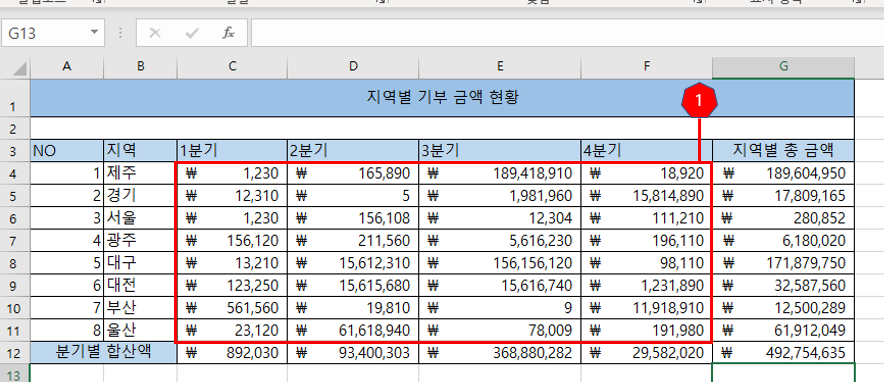
Task: Click the 울산 total cell 61,912,049
Action: point(784,330)
